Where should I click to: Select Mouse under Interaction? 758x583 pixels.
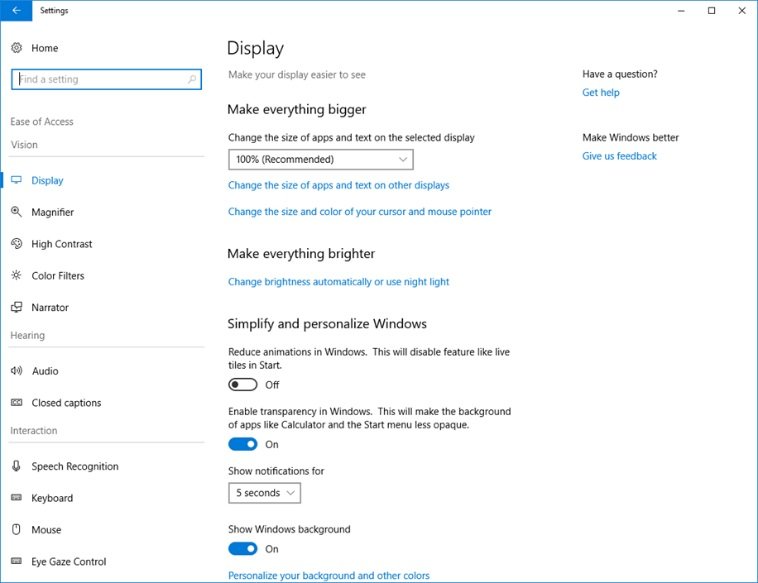46,530
